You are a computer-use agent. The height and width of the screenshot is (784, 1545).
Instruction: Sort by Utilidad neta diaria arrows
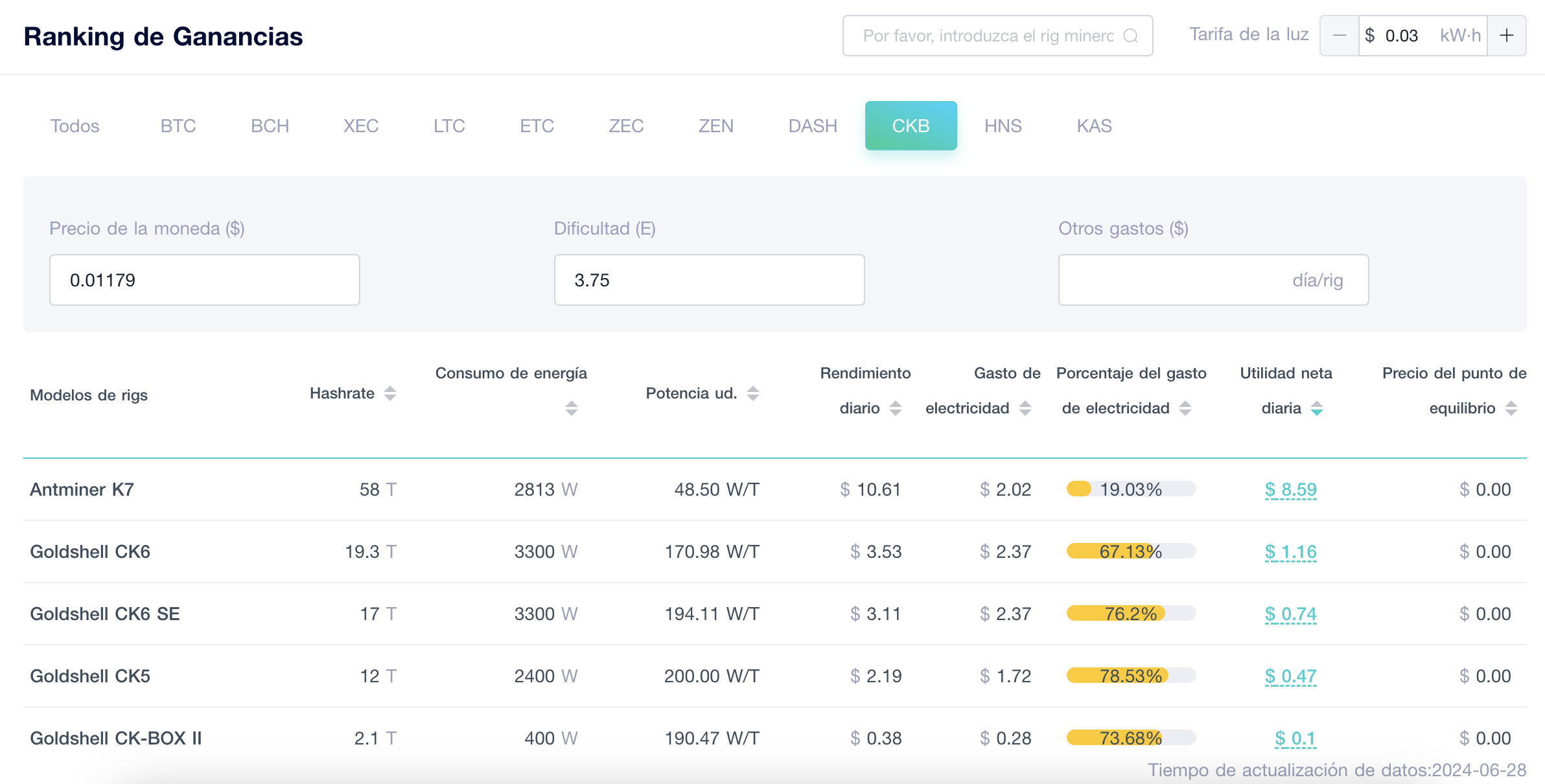point(1317,408)
